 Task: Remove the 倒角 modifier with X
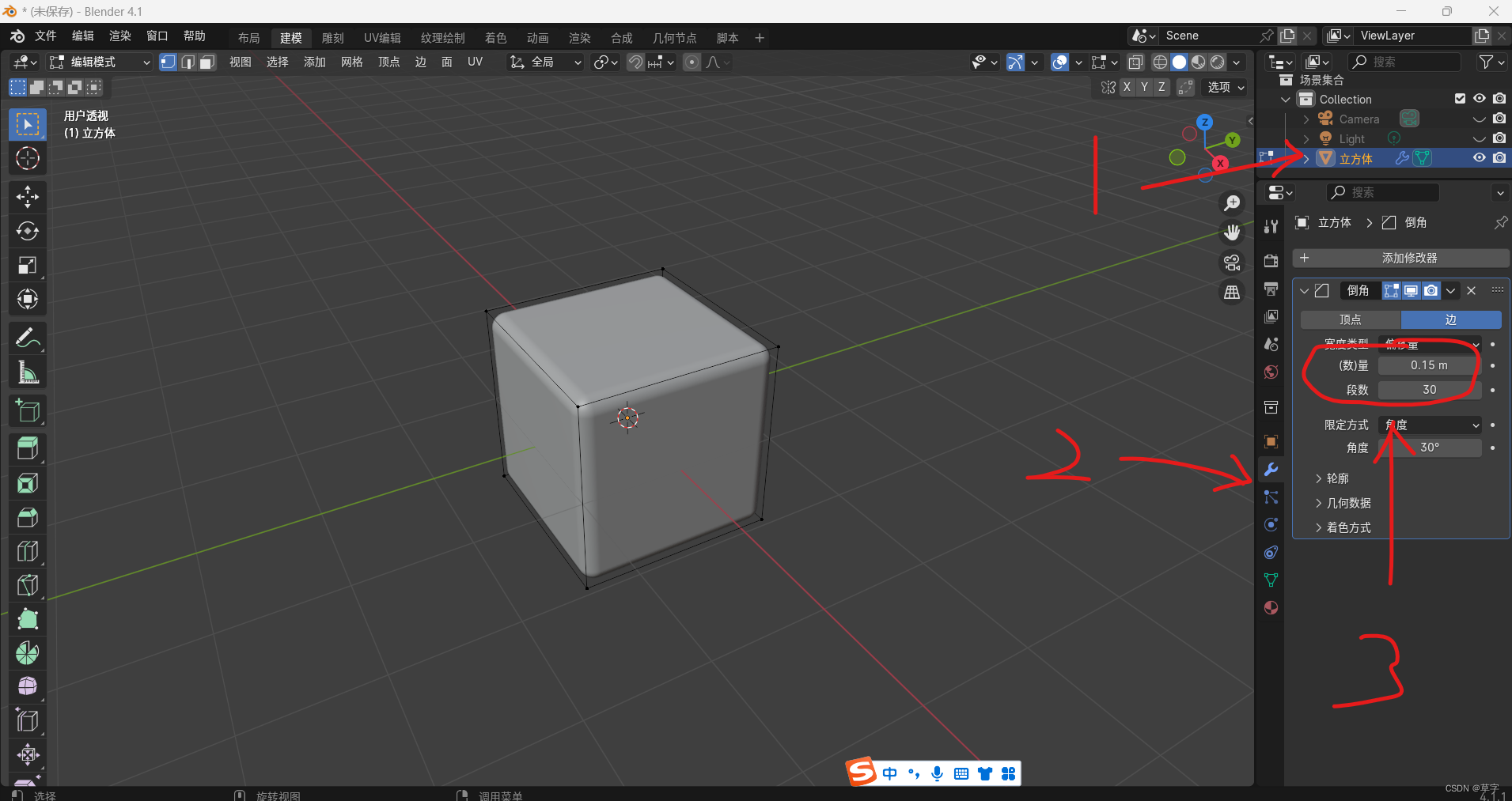1472,291
